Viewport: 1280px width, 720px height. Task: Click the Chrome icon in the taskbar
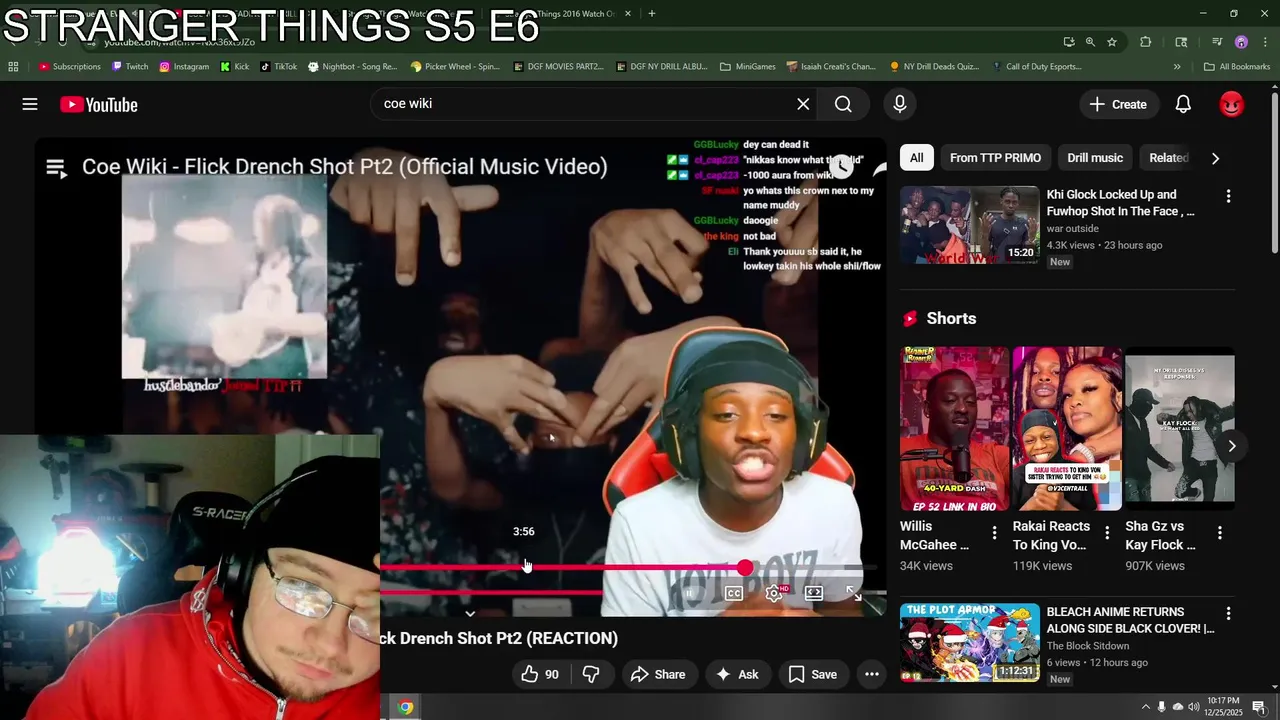point(405,707)
